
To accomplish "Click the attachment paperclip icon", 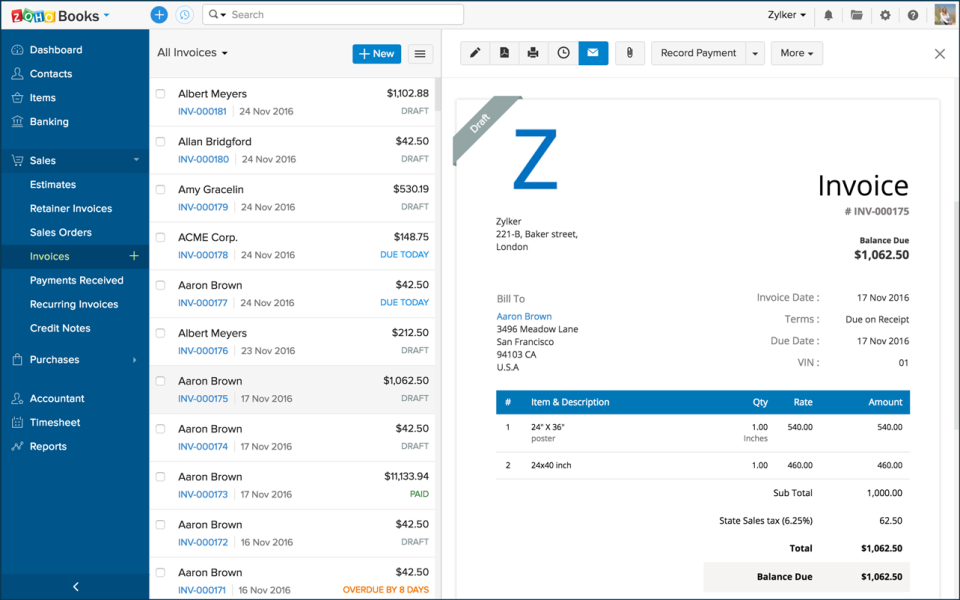I will point(629,53).
